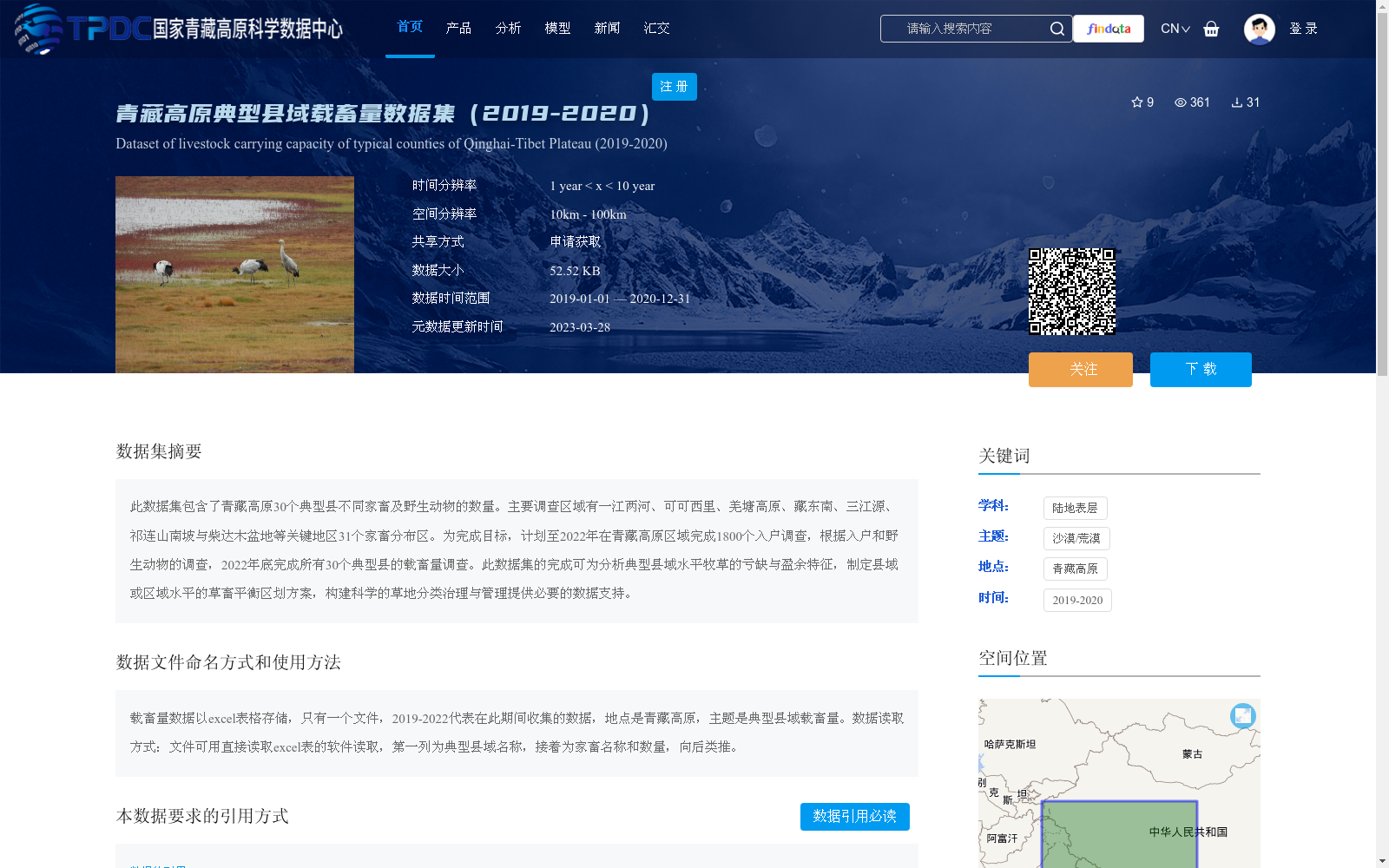This screenshot has width=1389, height=868.
Task: Expand the map with the fullscreen icon
Action: [1243, 715]
